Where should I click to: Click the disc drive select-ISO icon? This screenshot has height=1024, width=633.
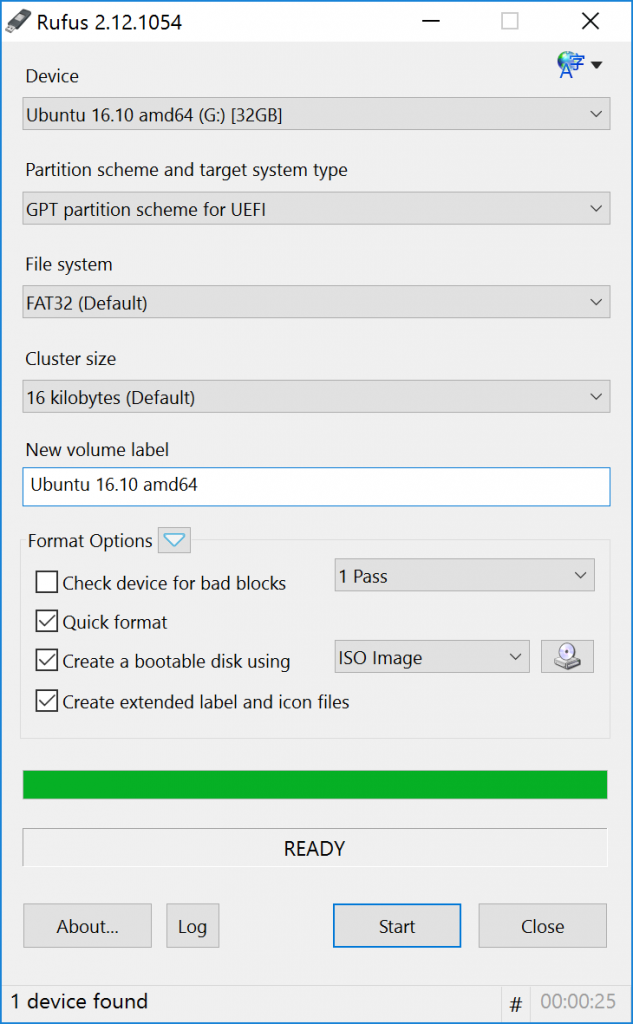[x=567, y=656]
